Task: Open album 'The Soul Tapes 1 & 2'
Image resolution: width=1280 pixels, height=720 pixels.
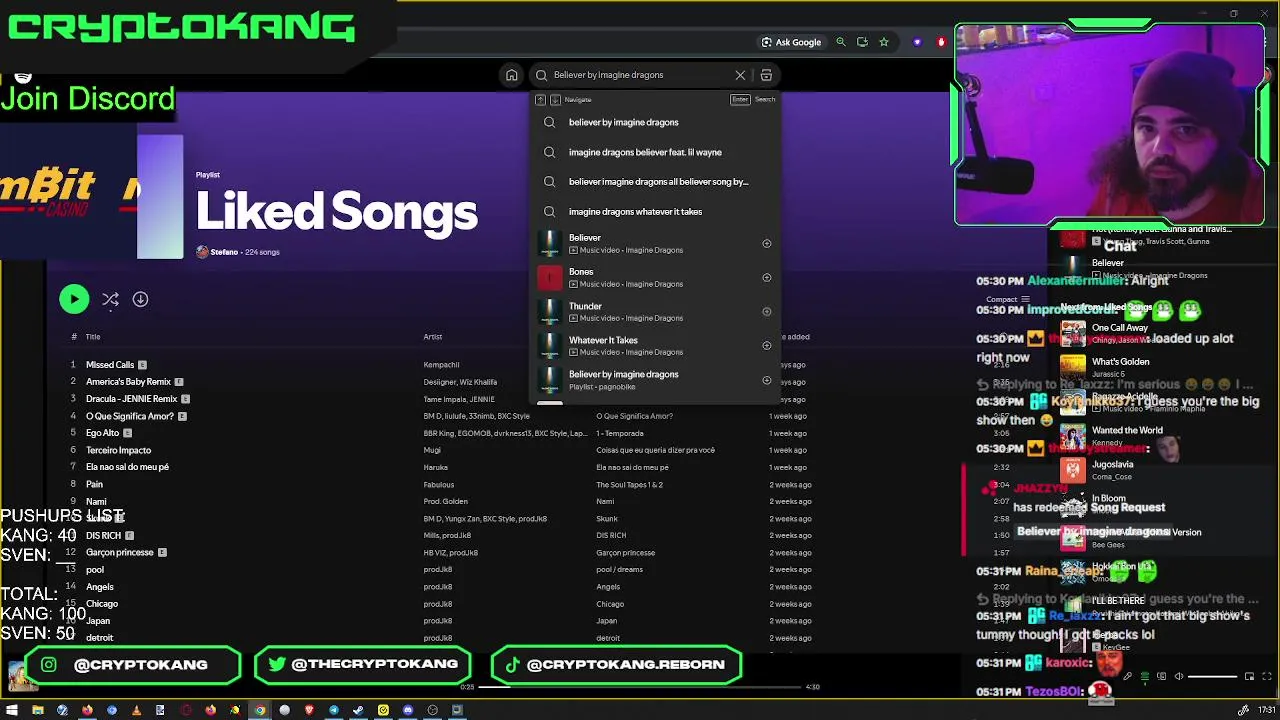Action: point(629,485)
